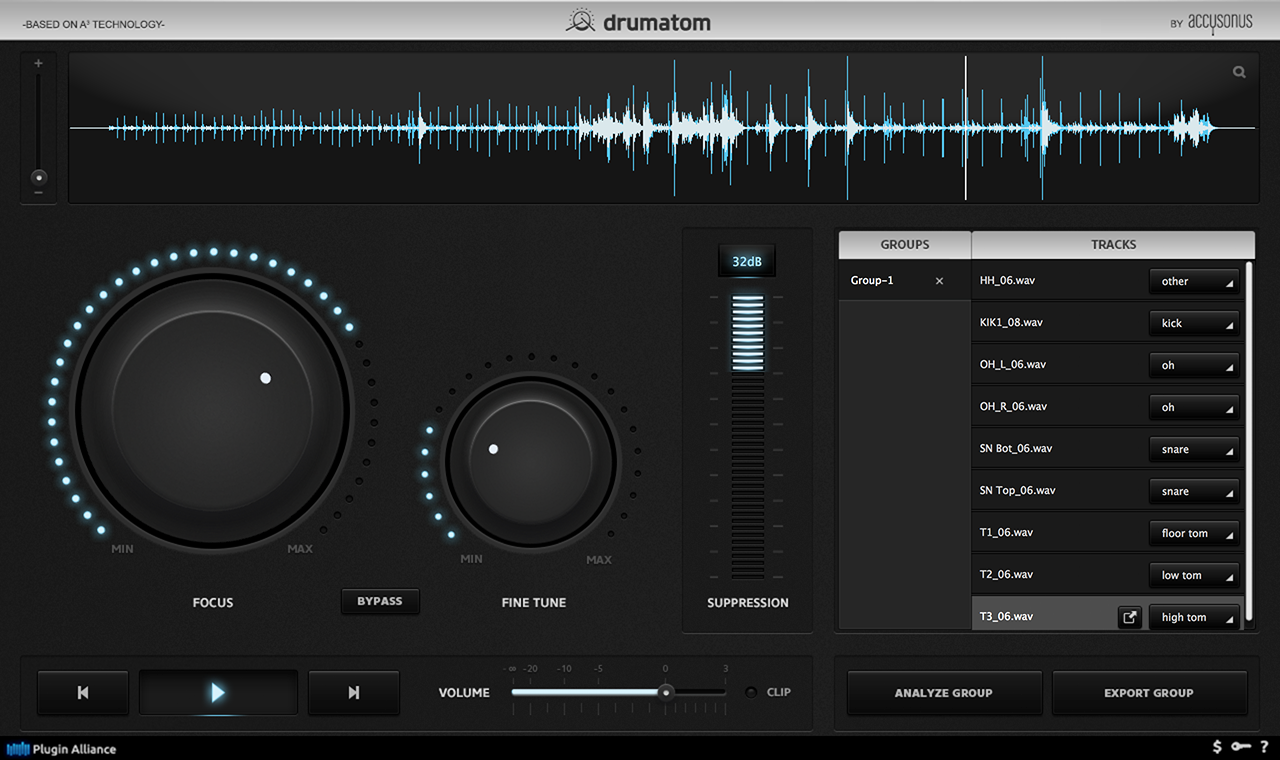Open the type dropdown for KIK1_08.wav

tap(1194, 323)
